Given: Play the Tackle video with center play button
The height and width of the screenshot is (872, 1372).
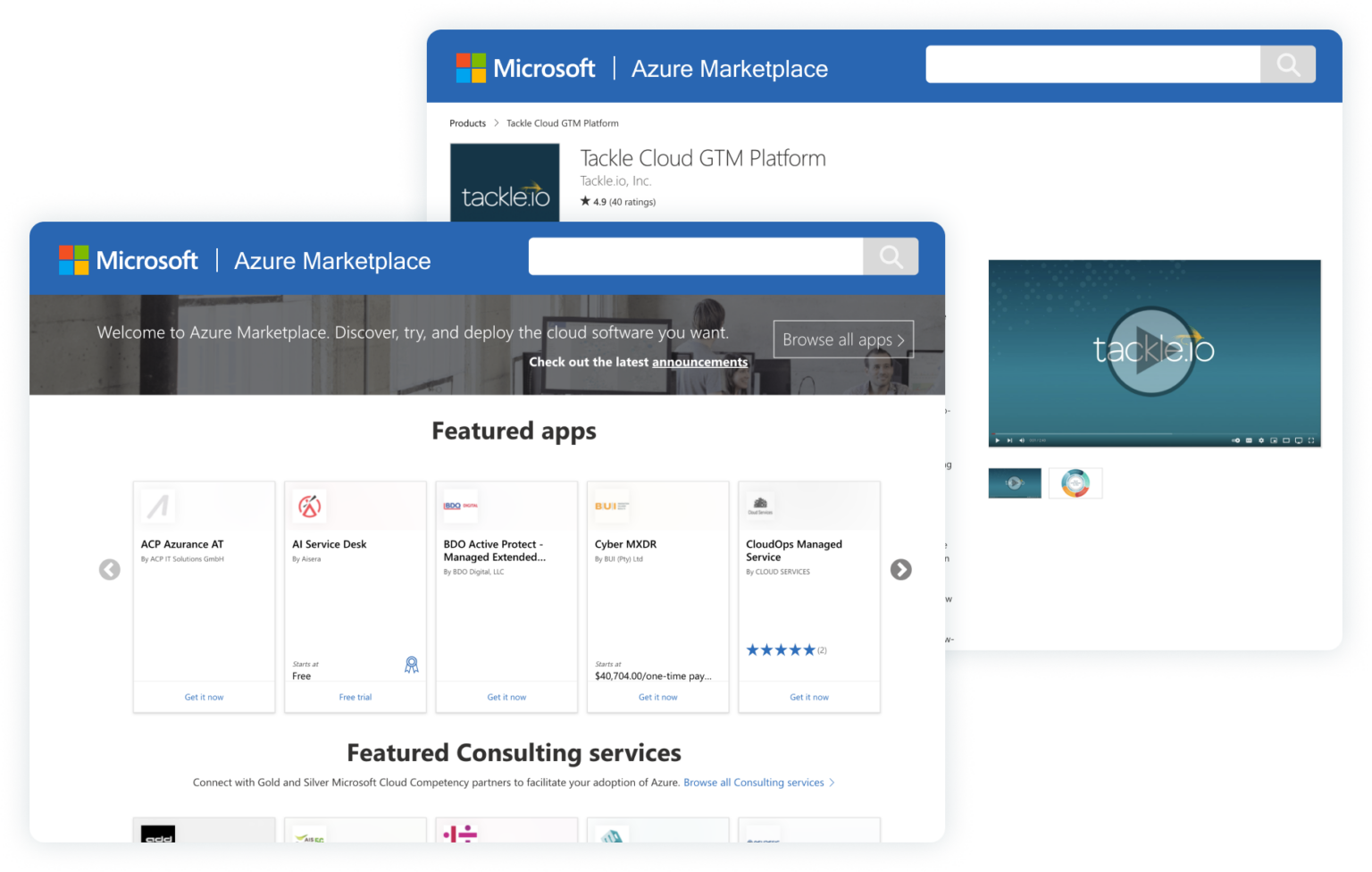Looking at the screenshot, I should point(1152,351).
